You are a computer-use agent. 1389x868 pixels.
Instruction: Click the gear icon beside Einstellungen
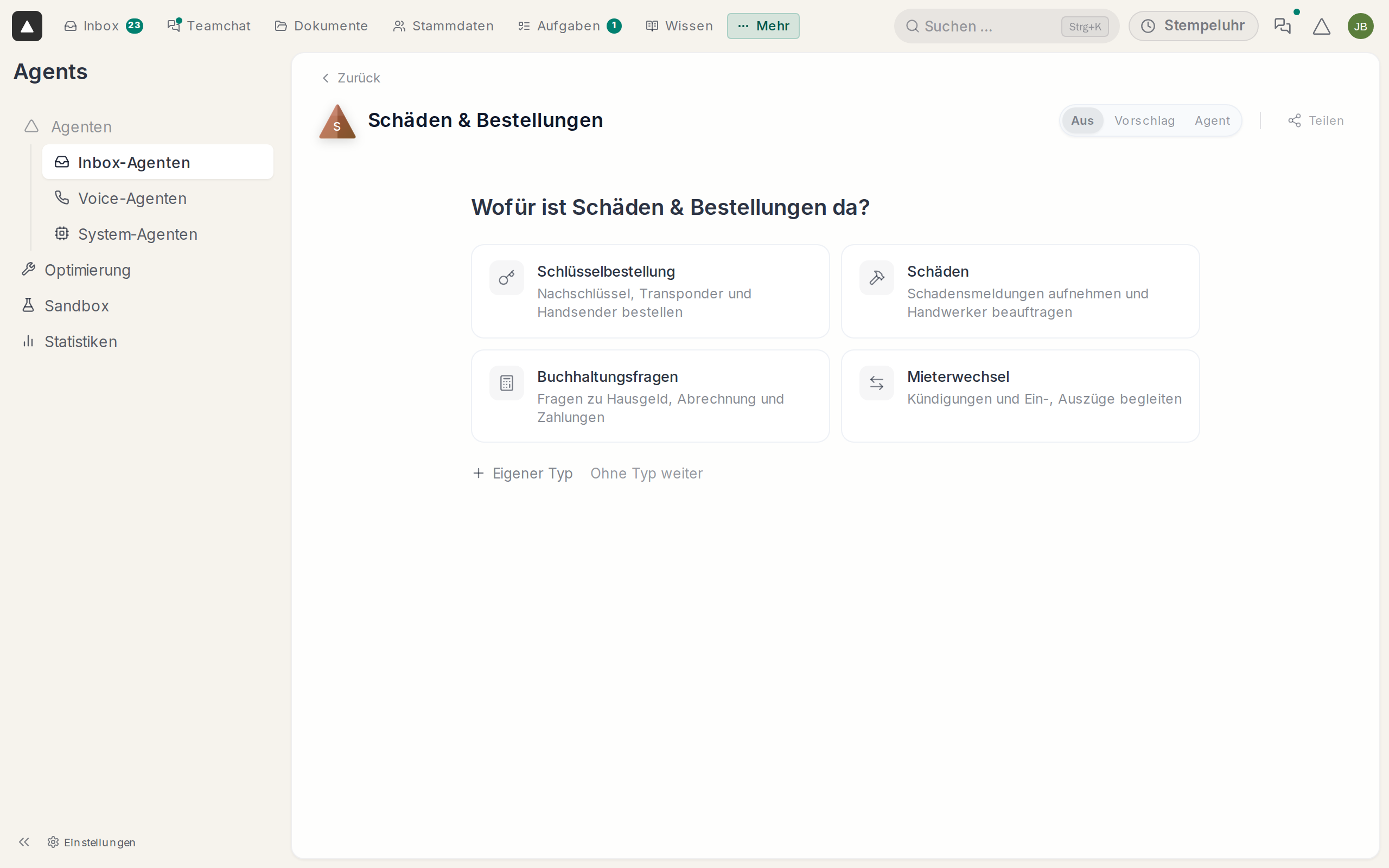[x=53, y=842]
